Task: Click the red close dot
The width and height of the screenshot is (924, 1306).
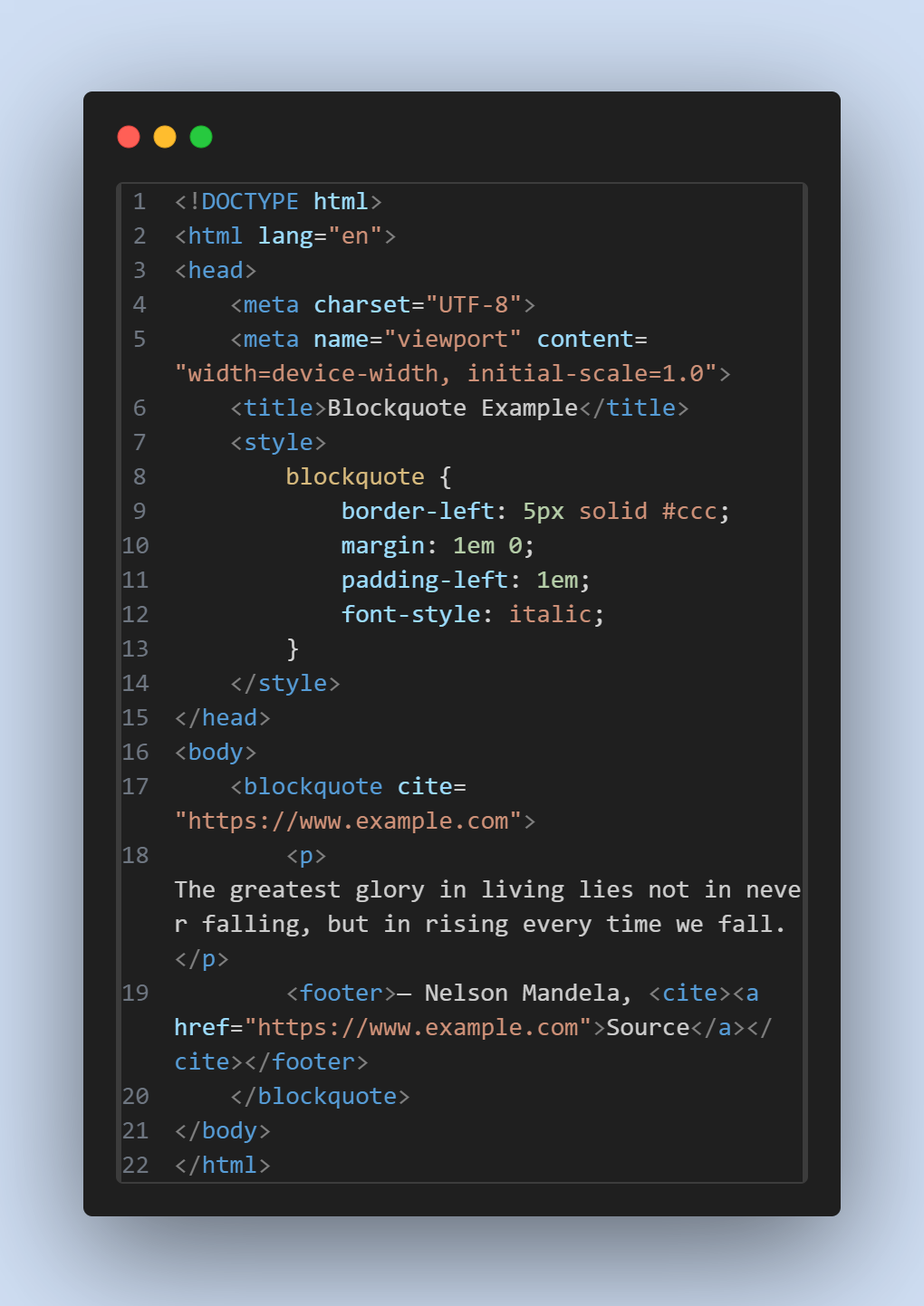Action: (x=129, y=137)
